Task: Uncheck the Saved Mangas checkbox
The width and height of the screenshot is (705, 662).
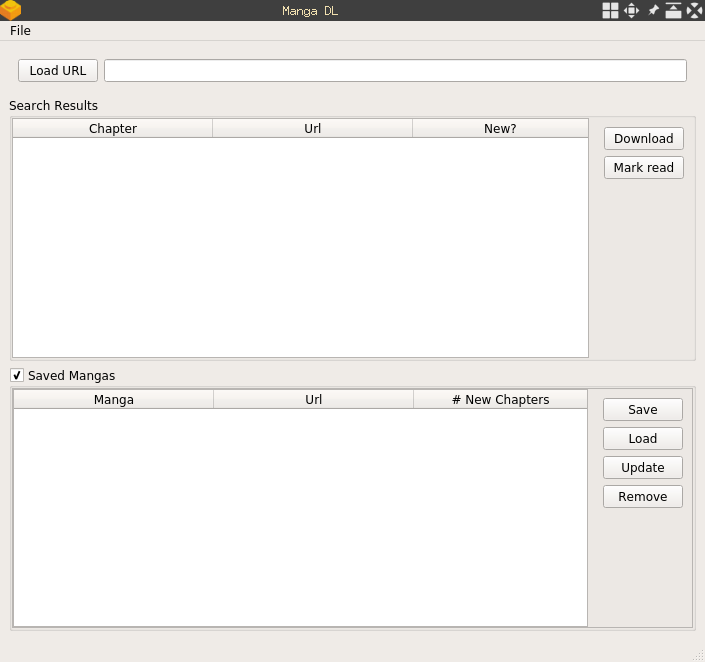Action: [17, 375]
